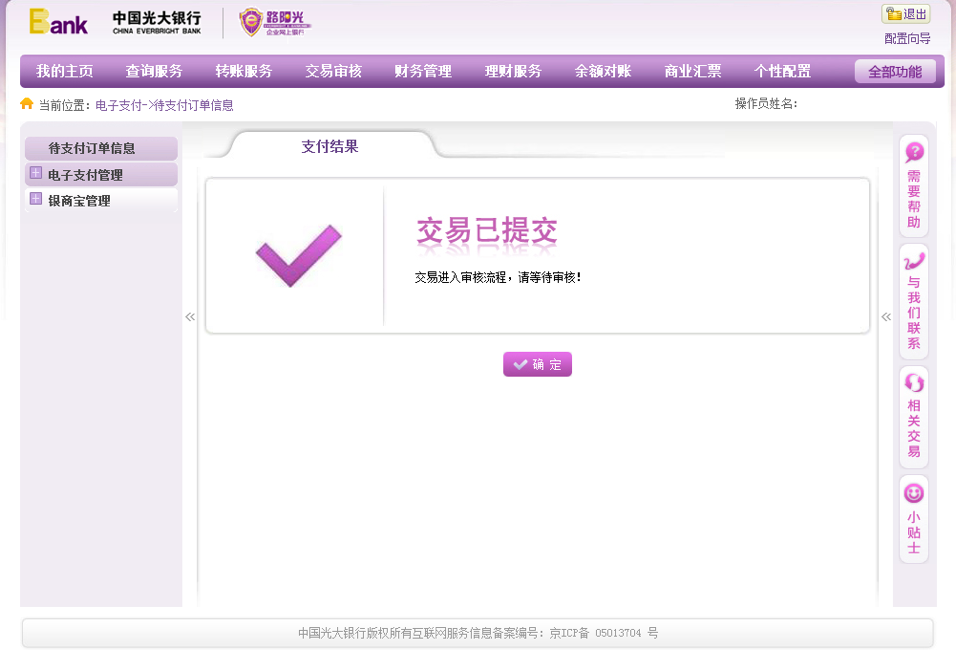This screenshot has height=650, width=956.
Task: Open the 理财服务 menu
Action: 513,71
